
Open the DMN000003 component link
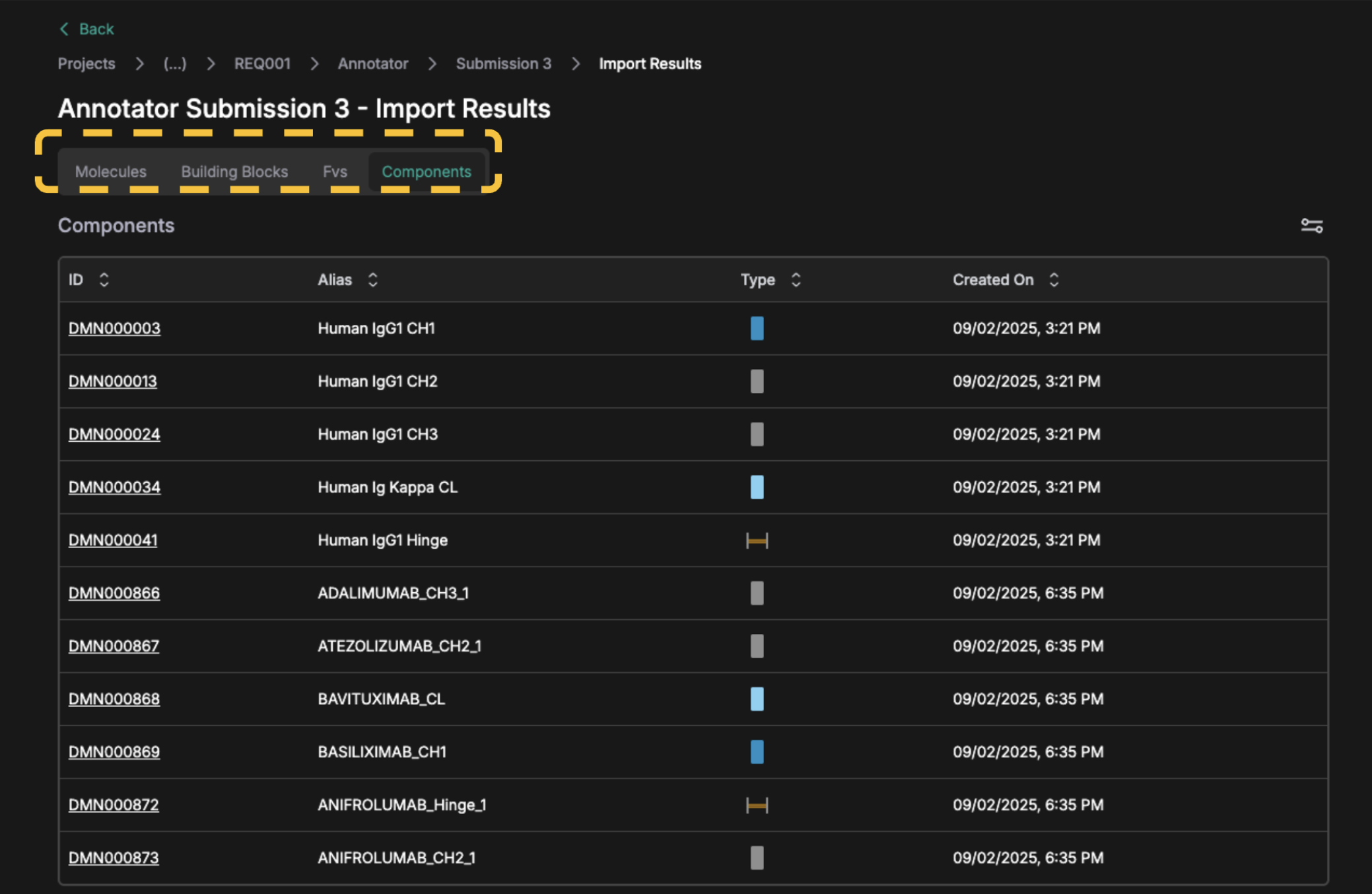114,328
